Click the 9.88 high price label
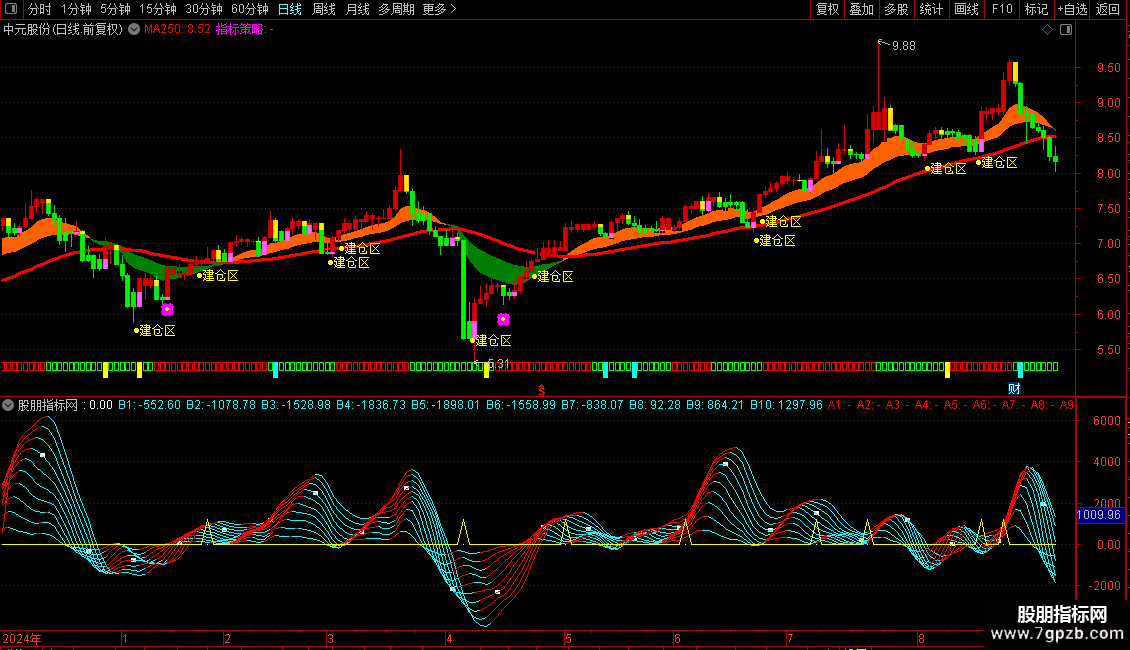 coord(904,46)
